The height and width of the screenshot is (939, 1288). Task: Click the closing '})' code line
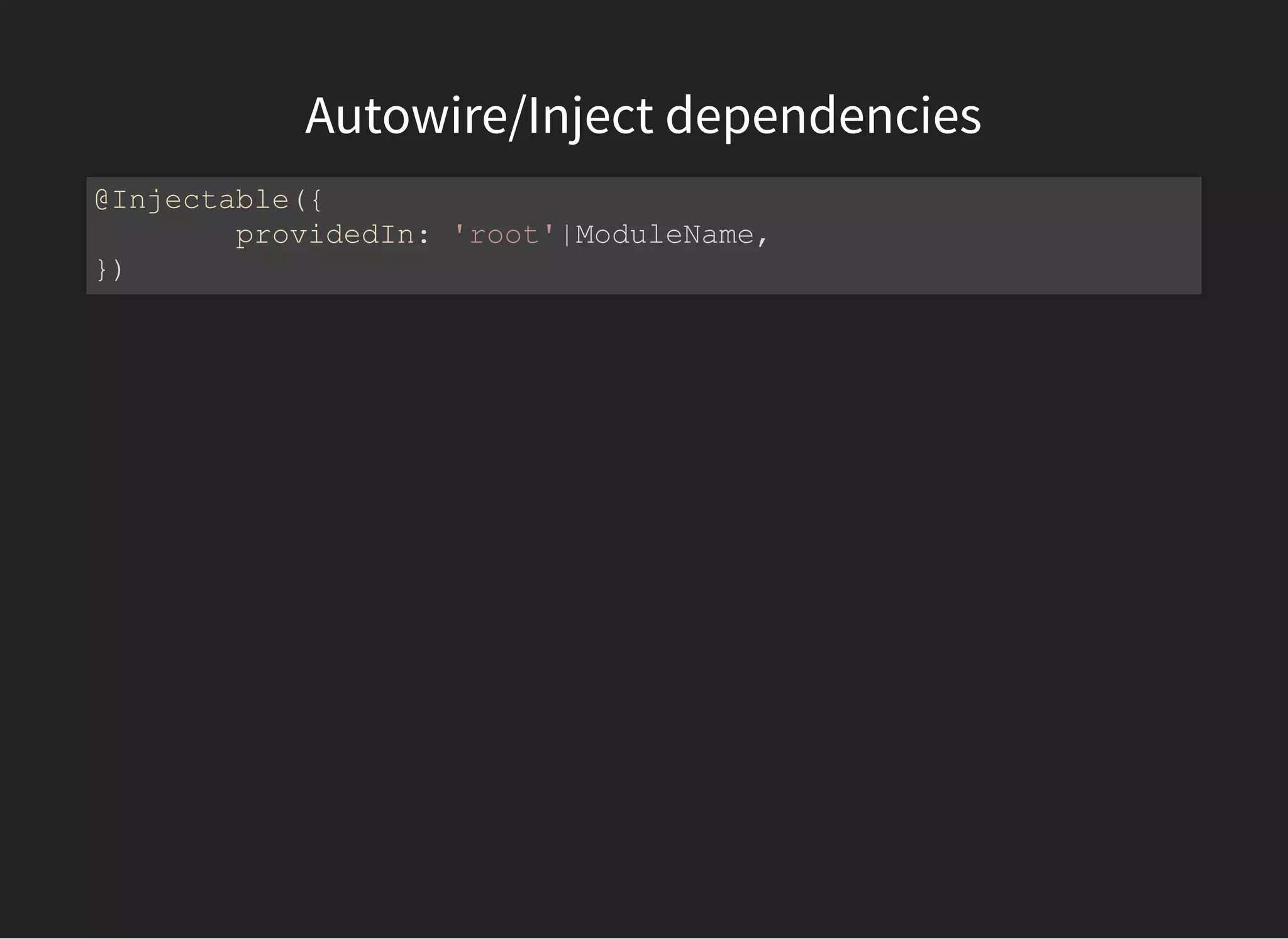point(109,270)
